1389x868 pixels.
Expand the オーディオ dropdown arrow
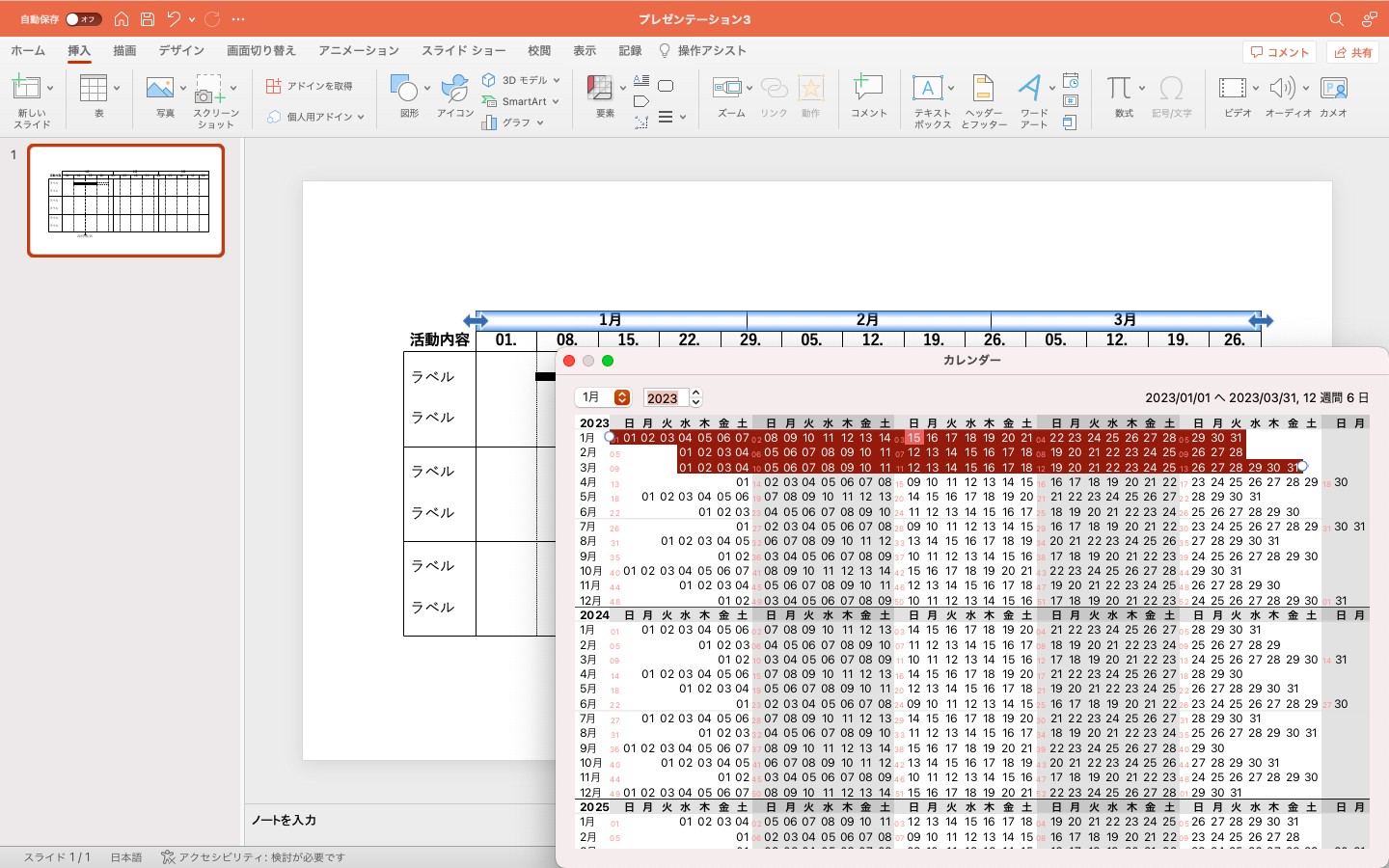1306,88
